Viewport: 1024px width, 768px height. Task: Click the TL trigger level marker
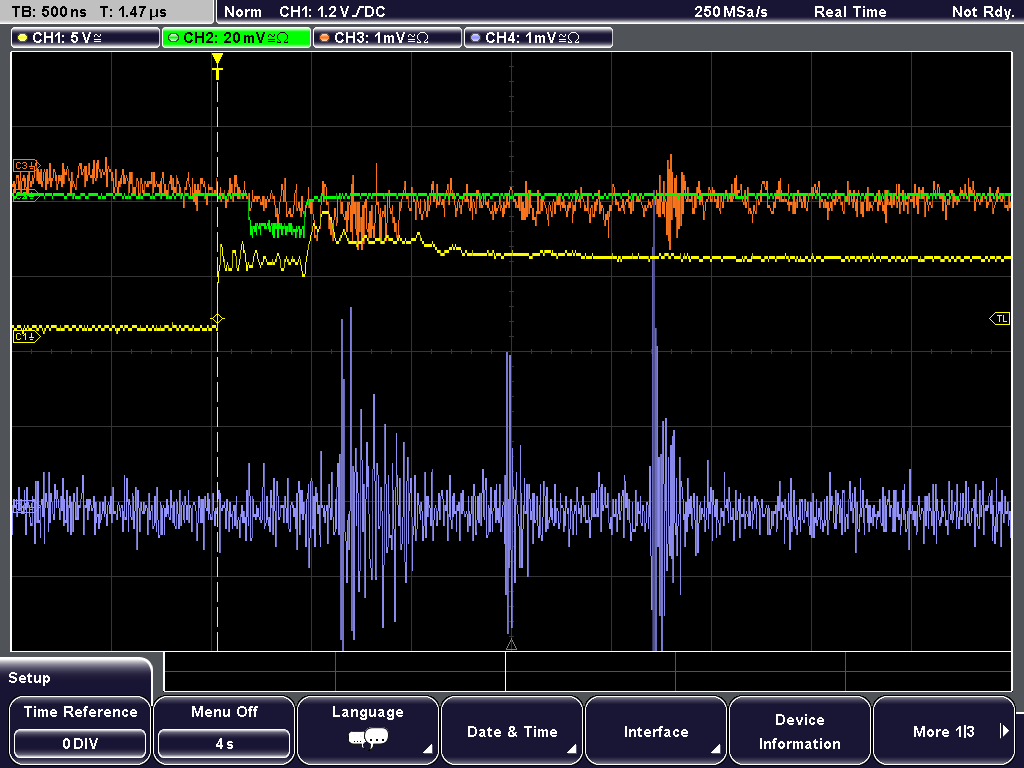pos(1000,319)
